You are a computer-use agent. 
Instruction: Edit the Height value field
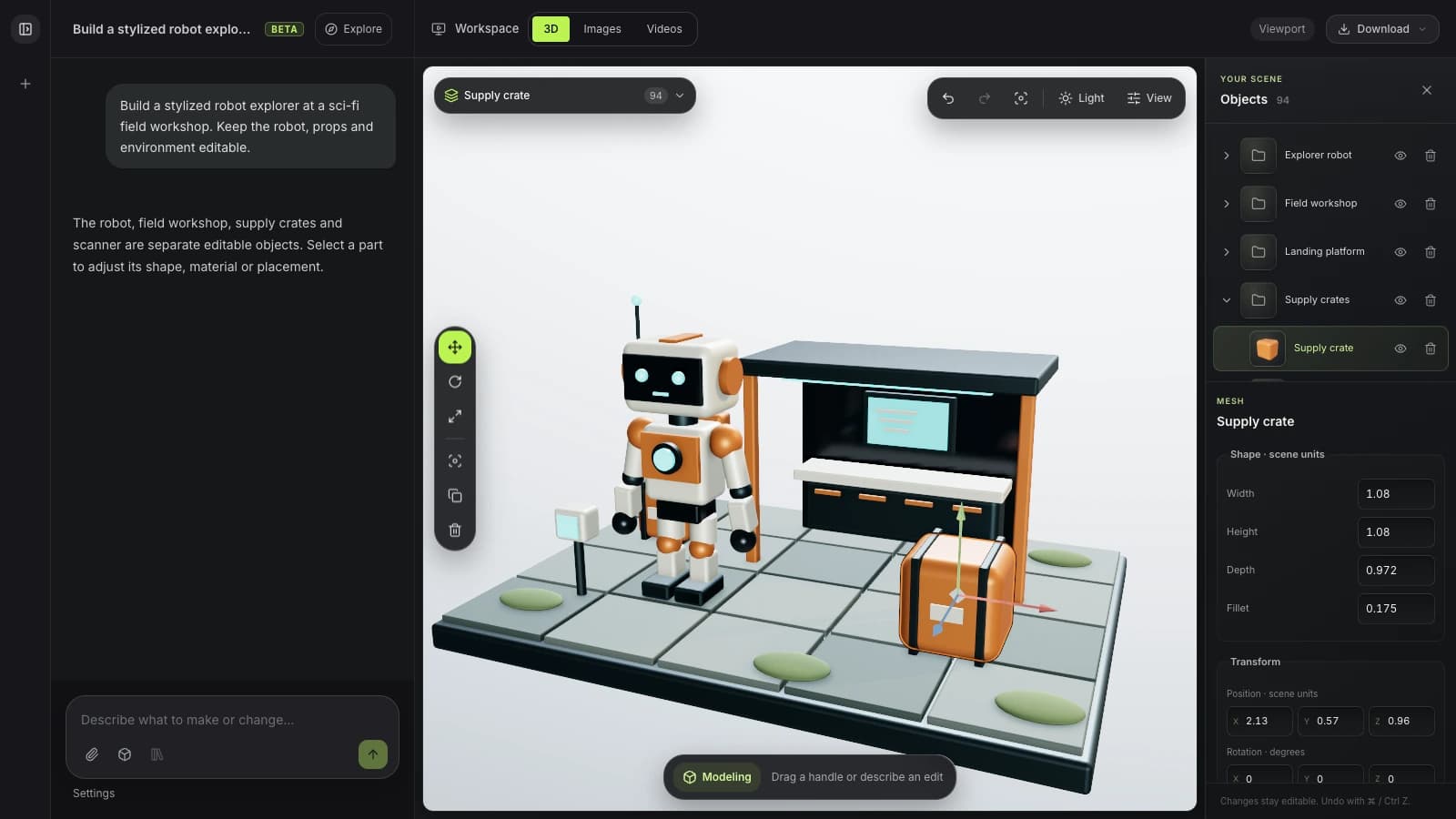(x=1396, y=532)
